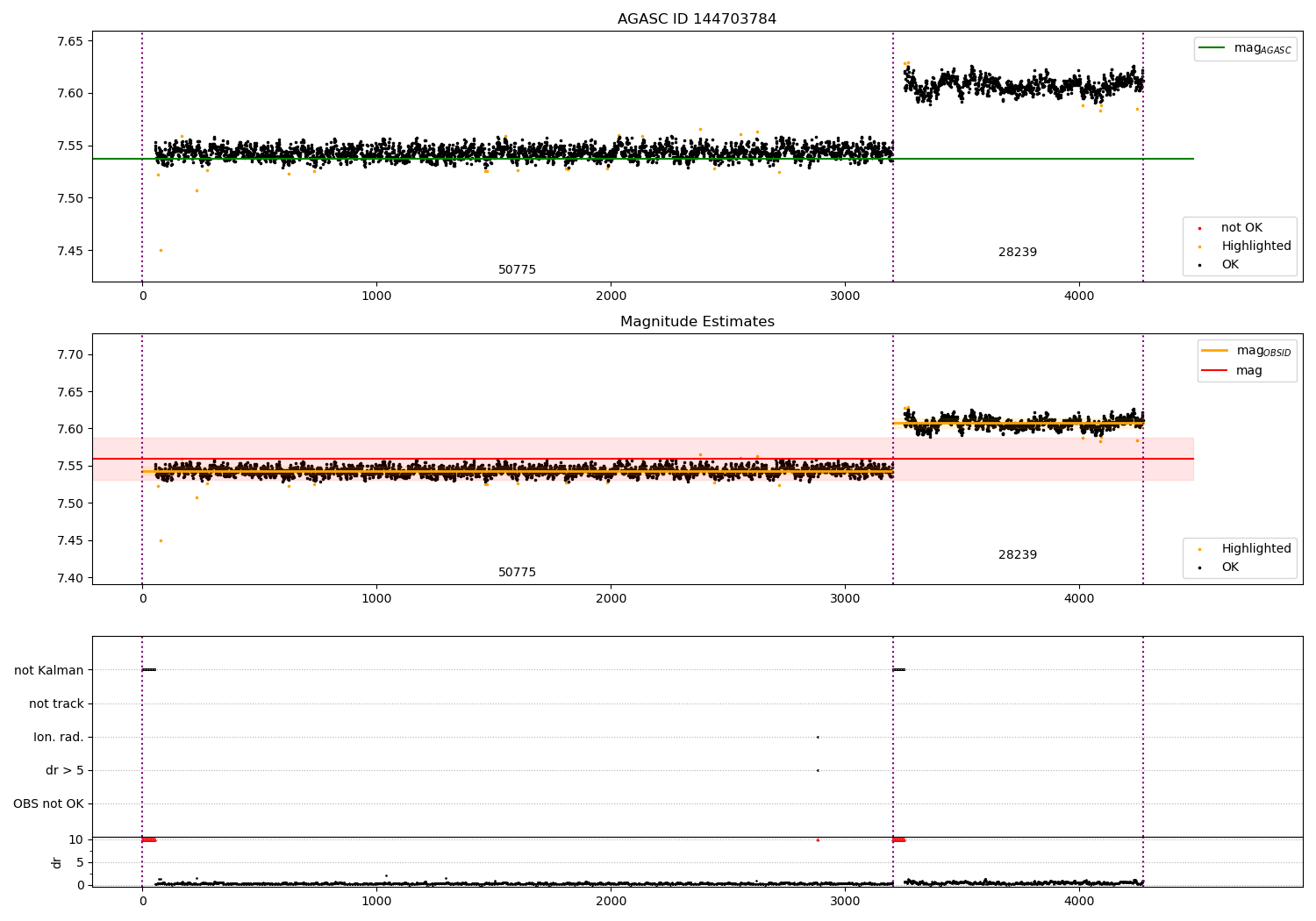This screenshot has height=921, width=1316.
Task: Click the "not OK" legend entry
Action: 1241,228
